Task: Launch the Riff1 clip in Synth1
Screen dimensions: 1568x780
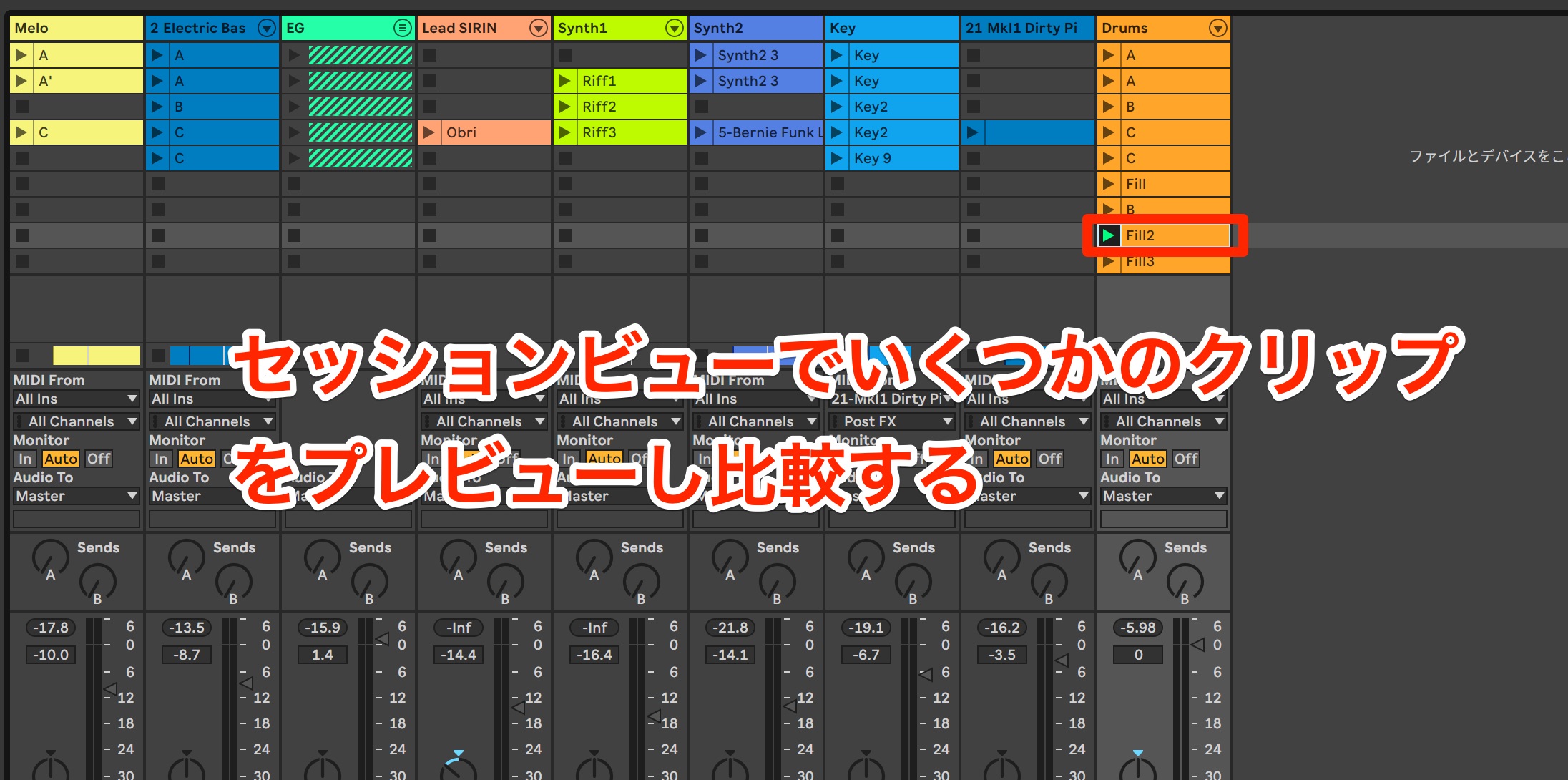Action: (x=565, y=81)
